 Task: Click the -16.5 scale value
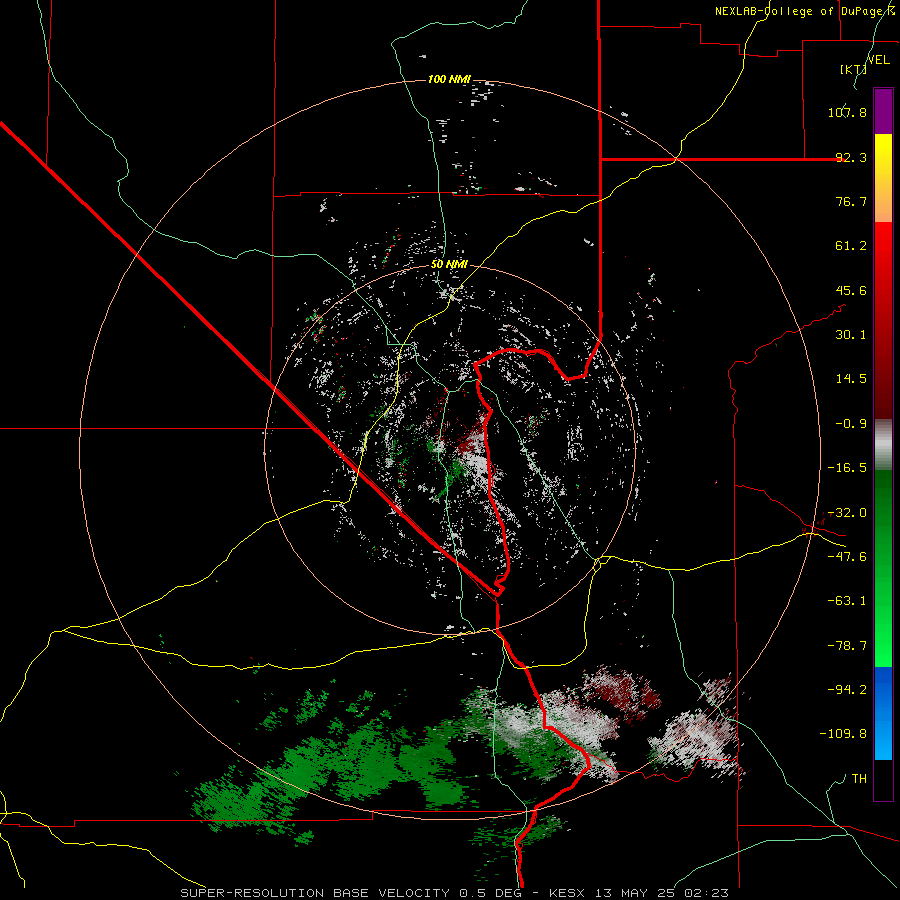pyautogui.click(x=847, y=468)
